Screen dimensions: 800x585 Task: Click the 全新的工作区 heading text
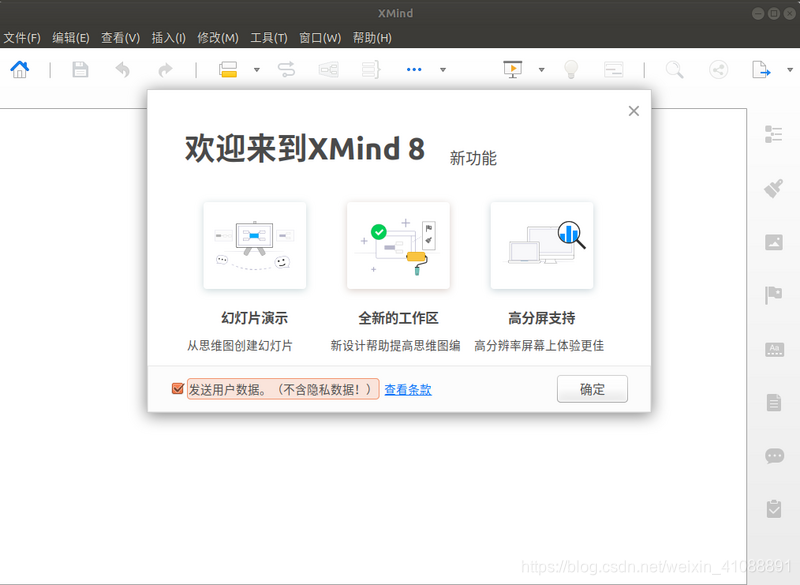coord(398,318)
